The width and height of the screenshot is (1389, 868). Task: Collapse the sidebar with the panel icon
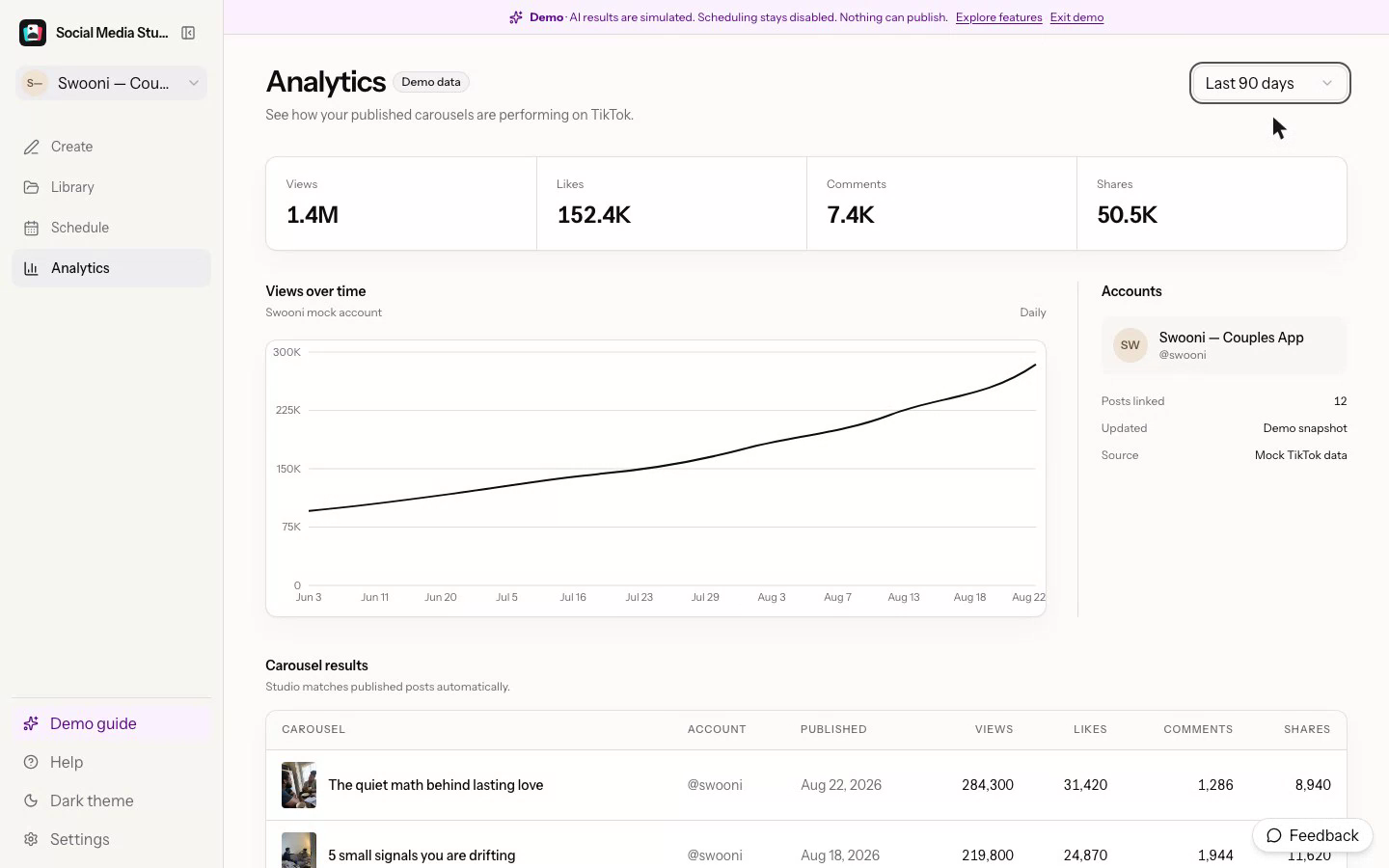(188, 33)
